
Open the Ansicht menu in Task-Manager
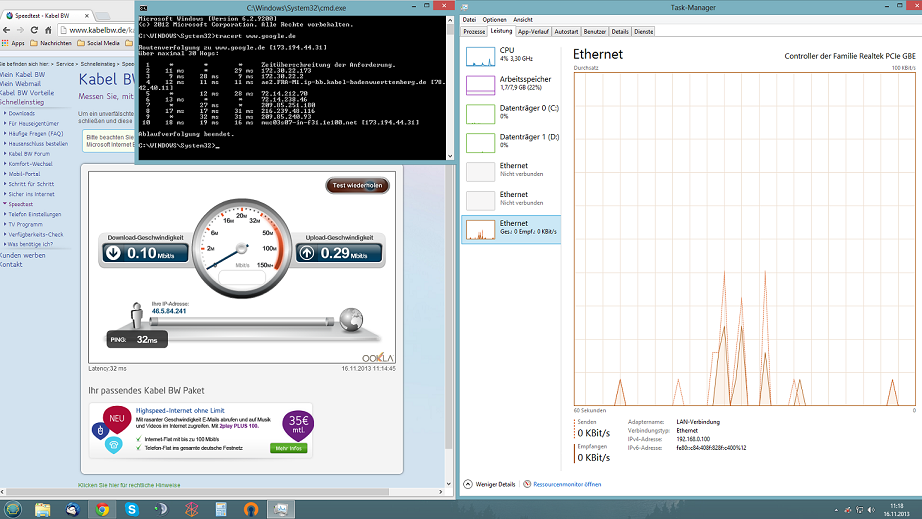pos(523,19)
